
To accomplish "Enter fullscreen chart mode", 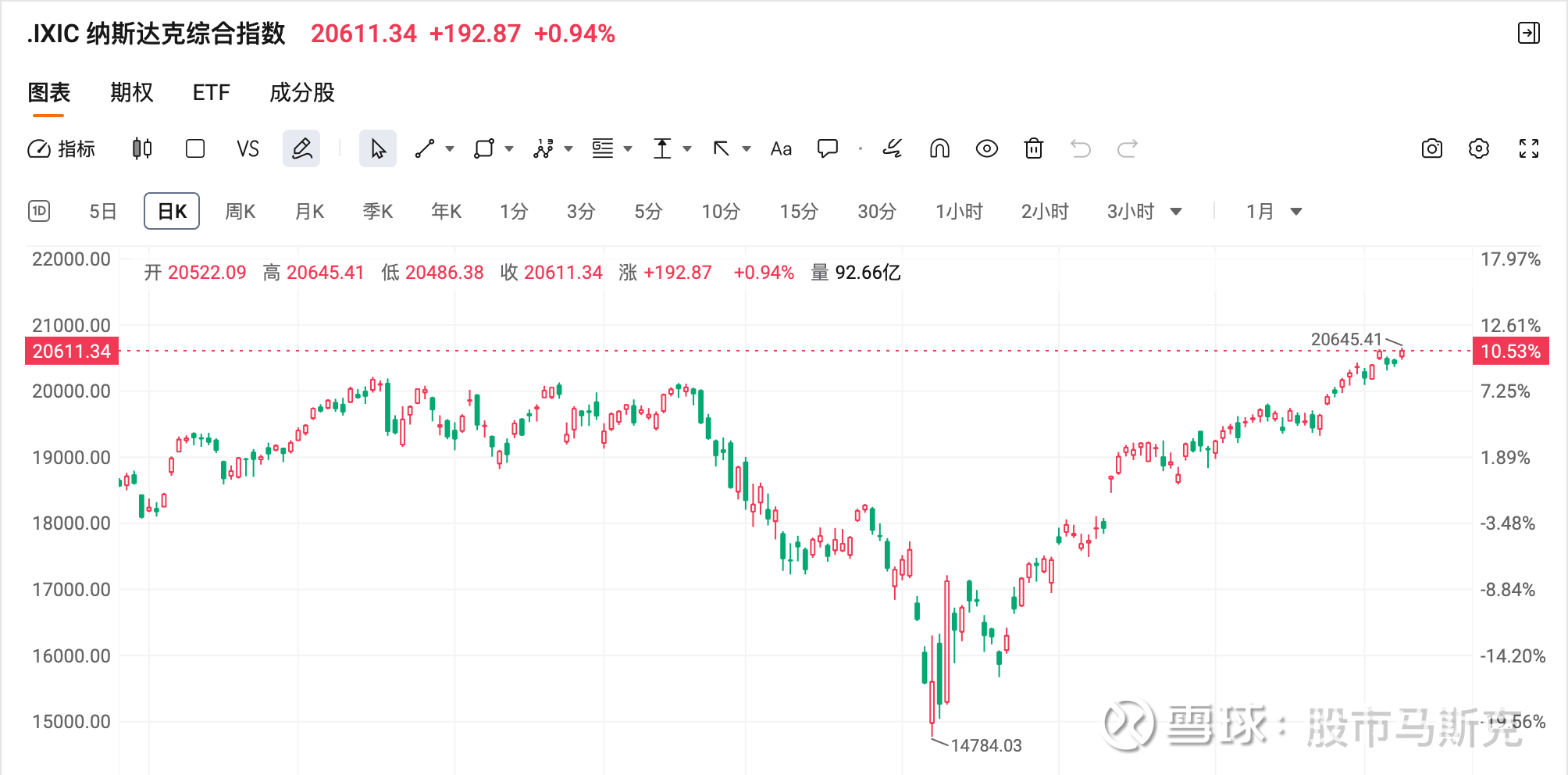I will click(x=1528, y=148).
